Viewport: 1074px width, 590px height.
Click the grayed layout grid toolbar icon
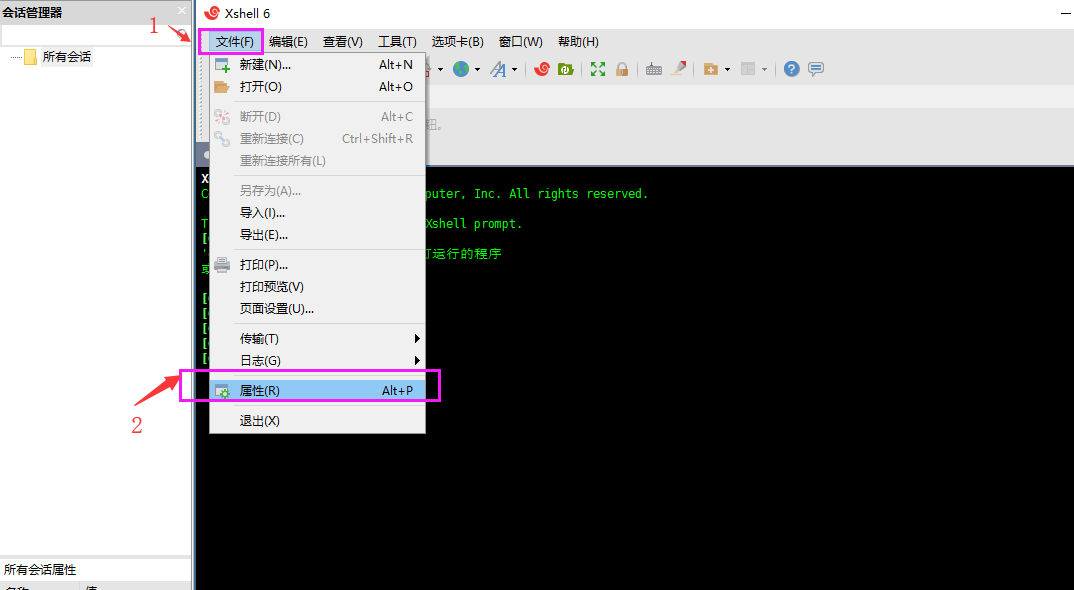(x=748, y=69)
